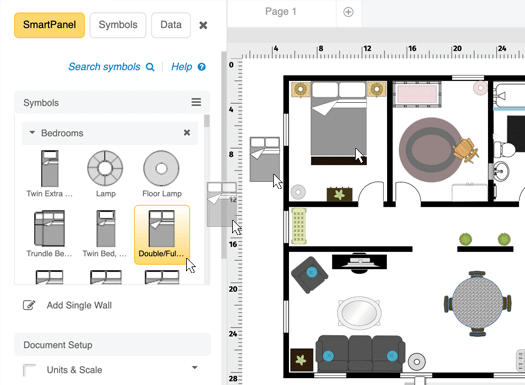
Task: Select the three-seat gray sofa
Action: [x=360, y=354]
